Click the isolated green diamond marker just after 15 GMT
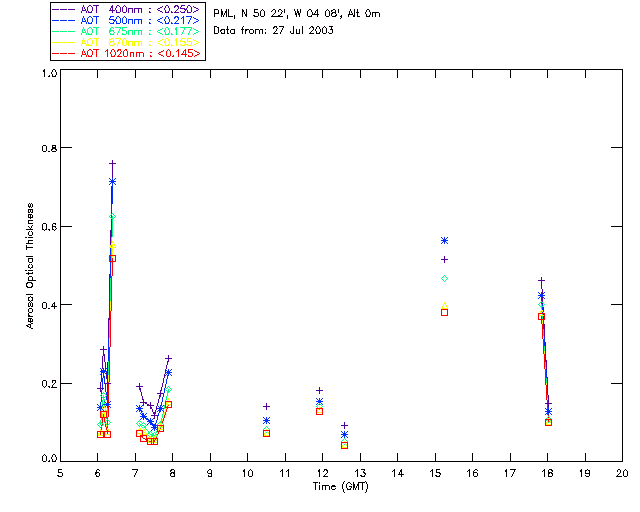The width and height of the screenshot is (640, 512). click(x=444, y=278)
